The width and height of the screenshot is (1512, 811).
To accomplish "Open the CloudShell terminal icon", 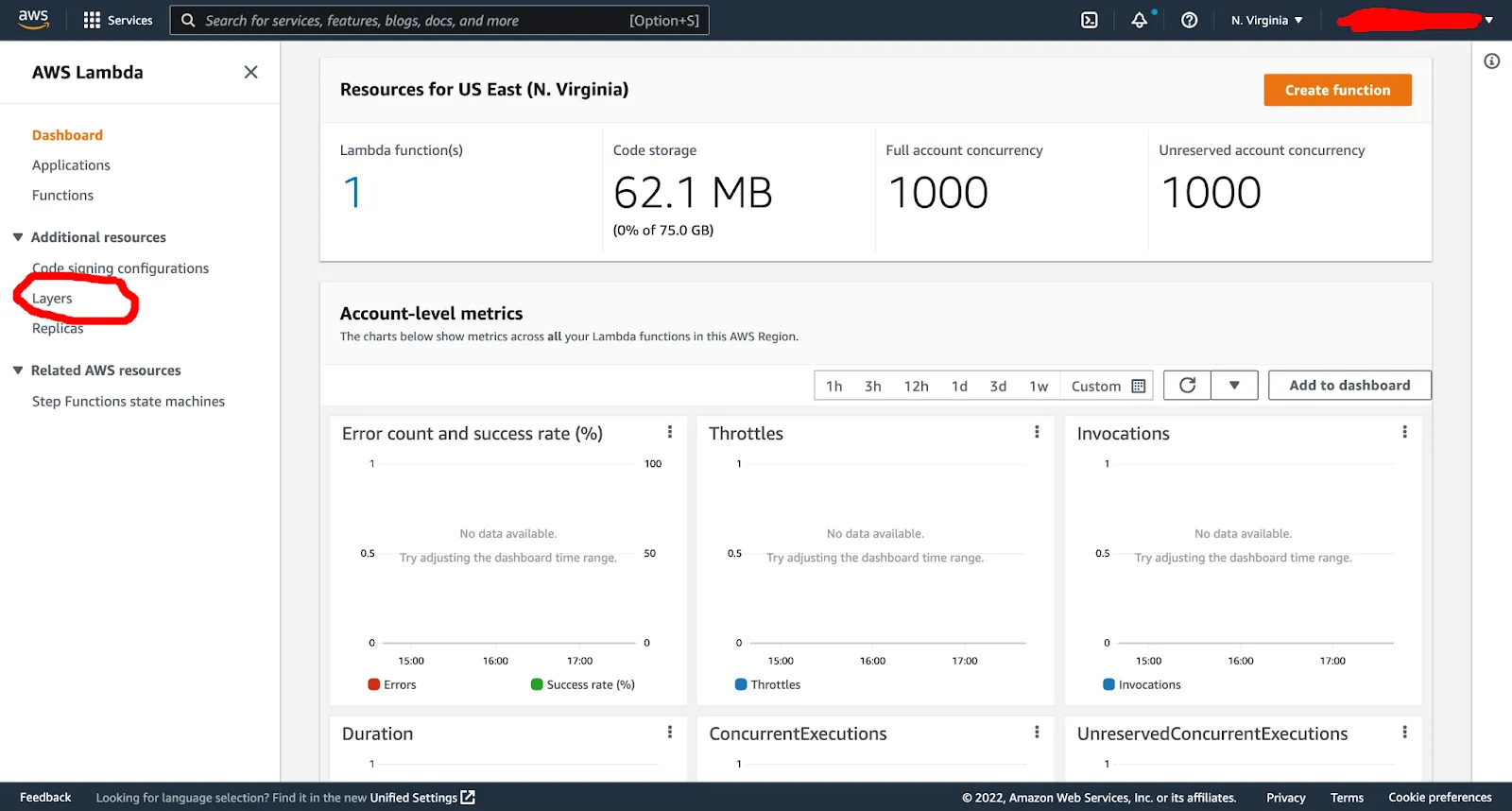I will pyautogui.click(x=1090, y=20).
